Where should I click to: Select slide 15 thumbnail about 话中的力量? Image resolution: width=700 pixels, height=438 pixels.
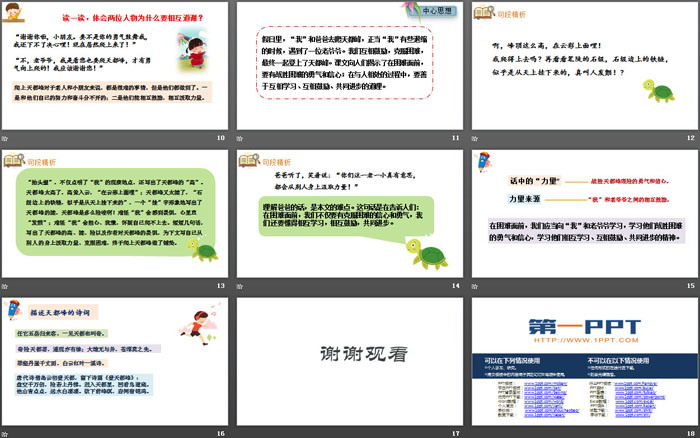[585, 213]
